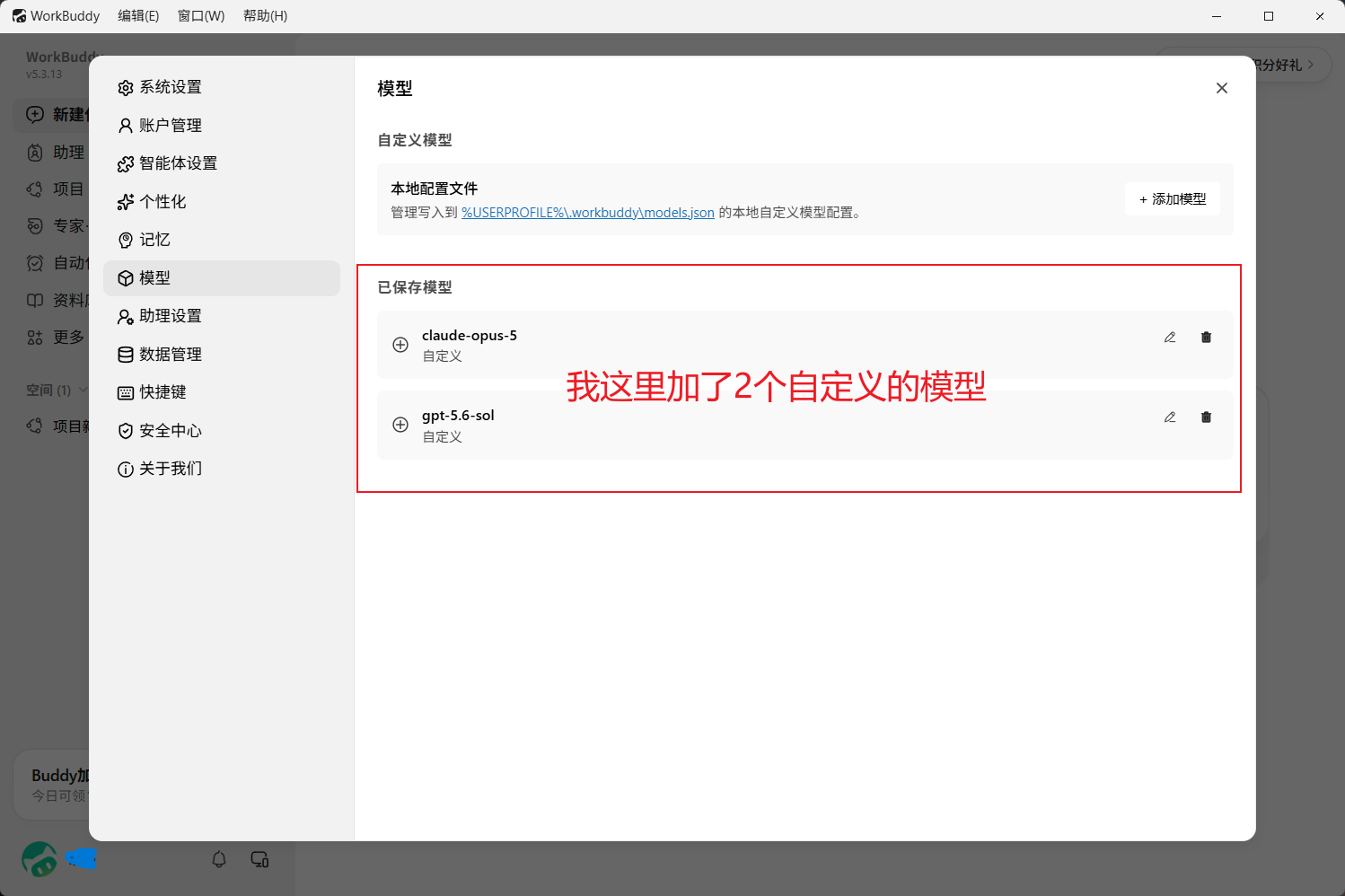This screenshot has height=896, width=1345.
Task: Expand the 空间 (1) section chevron
Action: click(84, 390)
